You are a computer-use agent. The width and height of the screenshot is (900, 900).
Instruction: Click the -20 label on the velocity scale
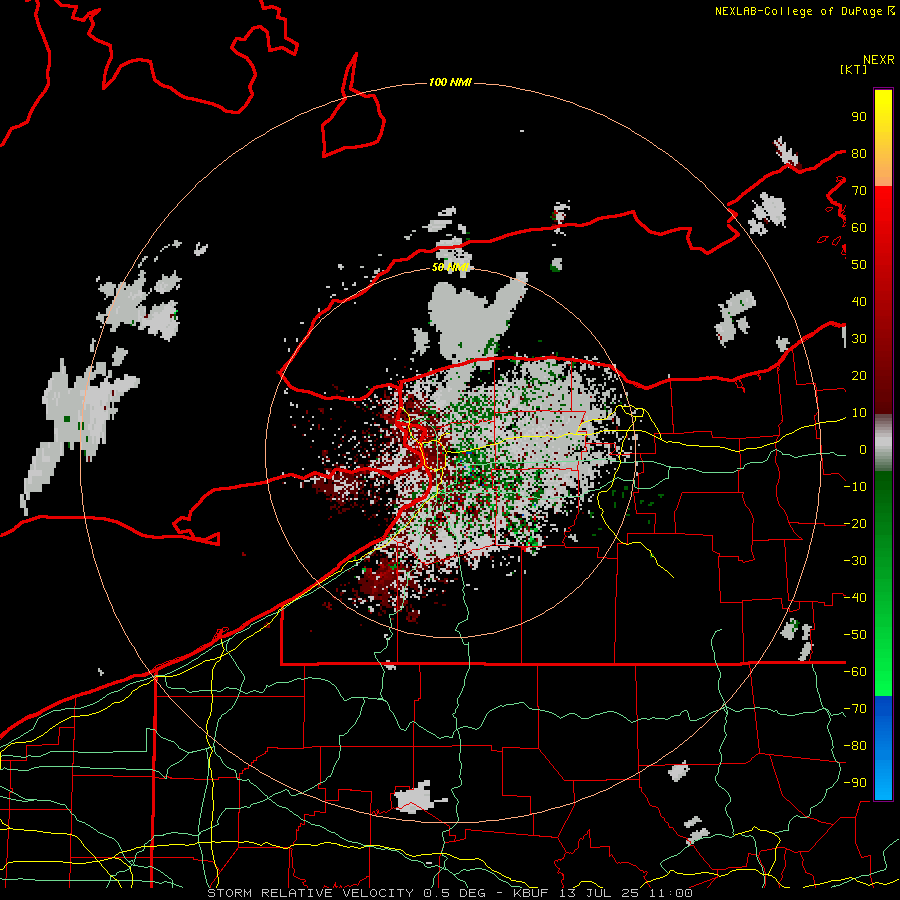[x=855, y=523]
